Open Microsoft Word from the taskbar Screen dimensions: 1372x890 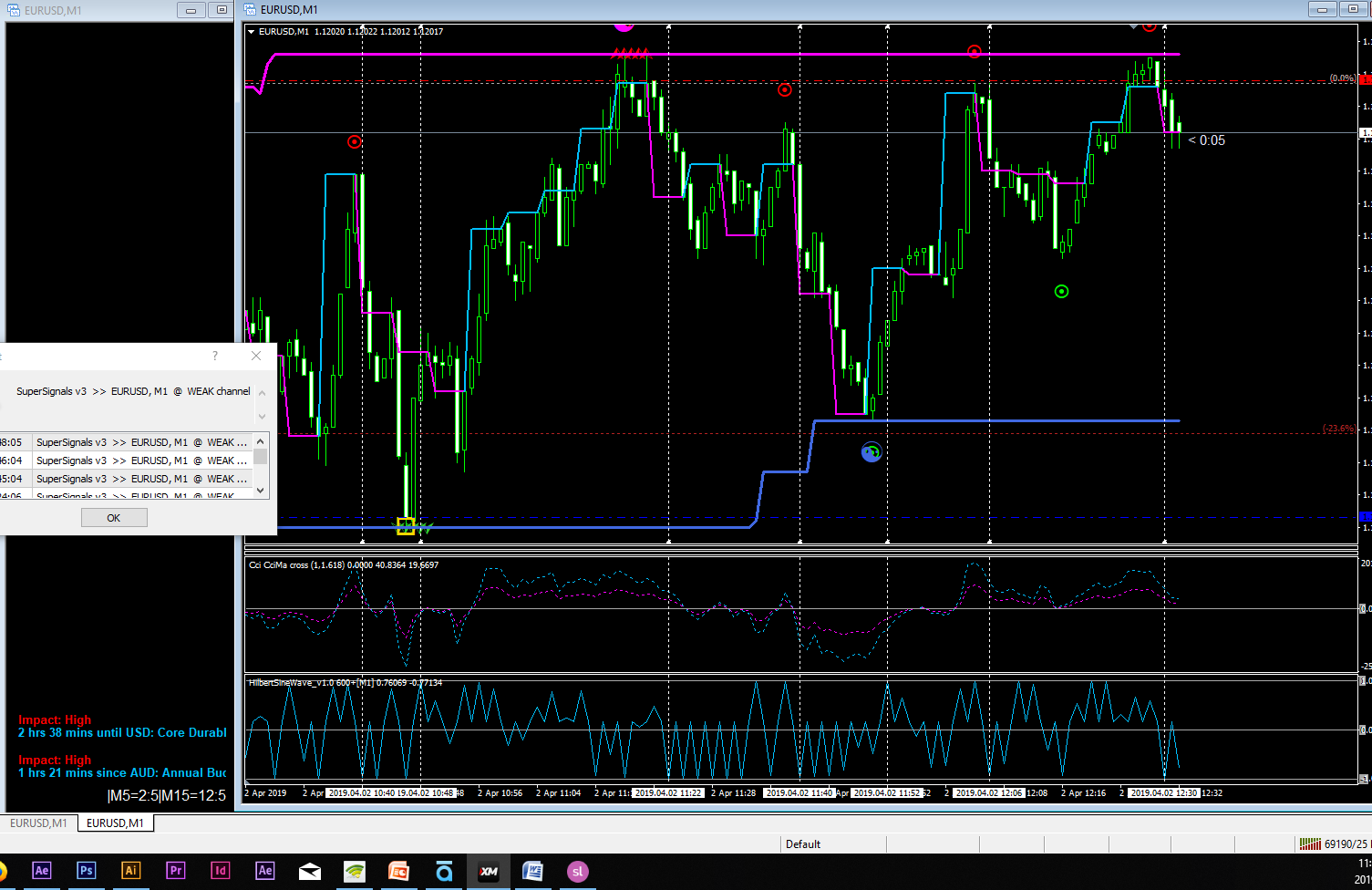coord(533,872)
